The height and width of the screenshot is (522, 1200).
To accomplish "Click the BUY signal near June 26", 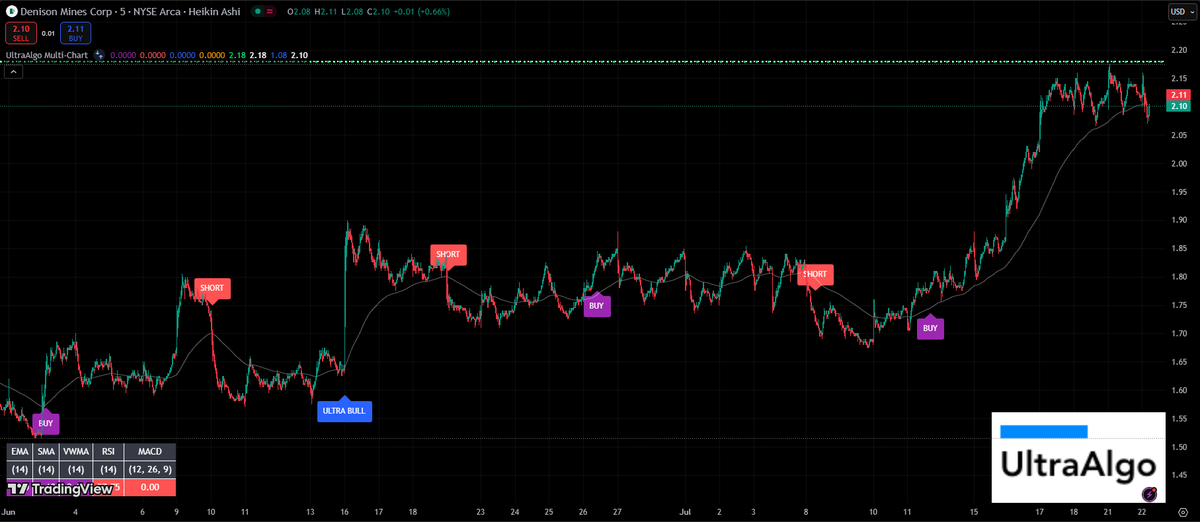I will coord(596,306).
